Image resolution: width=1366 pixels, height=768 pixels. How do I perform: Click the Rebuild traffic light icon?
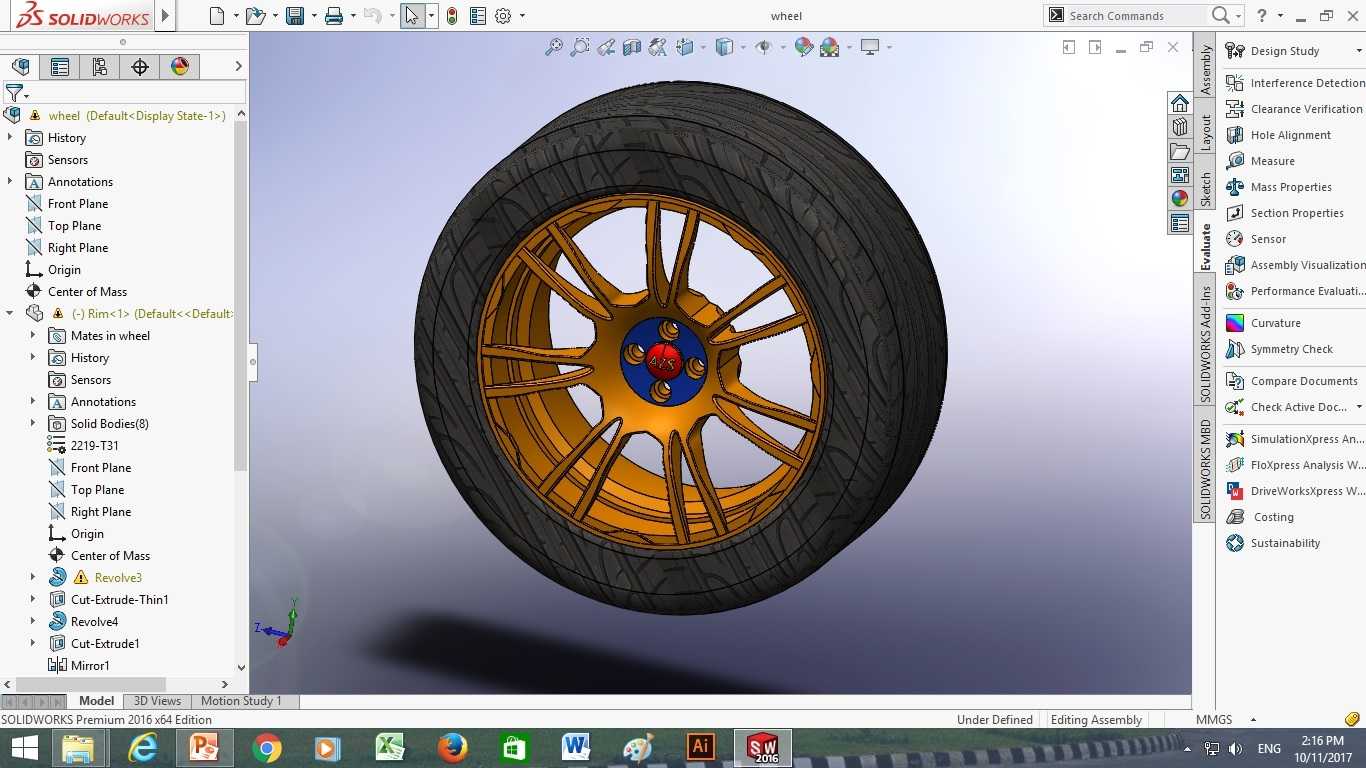click(452, 16)
